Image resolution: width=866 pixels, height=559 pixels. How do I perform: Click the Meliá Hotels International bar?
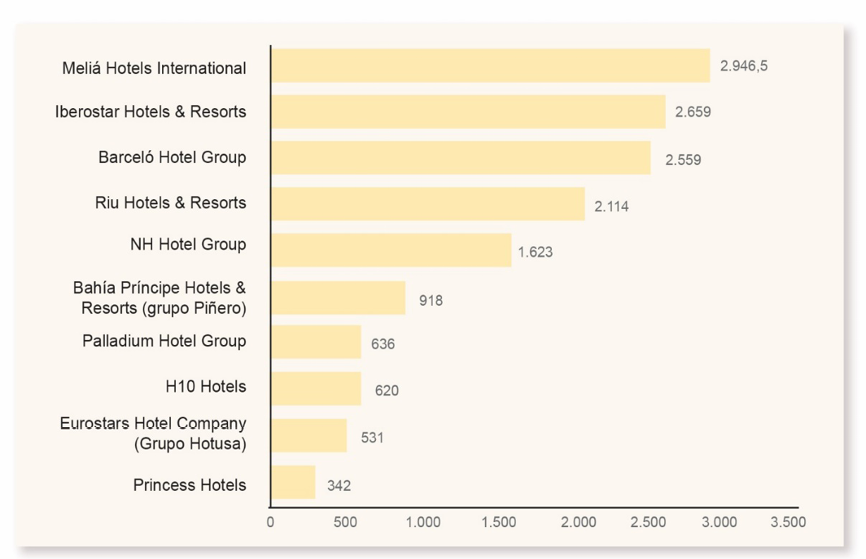tap(490, 66)
